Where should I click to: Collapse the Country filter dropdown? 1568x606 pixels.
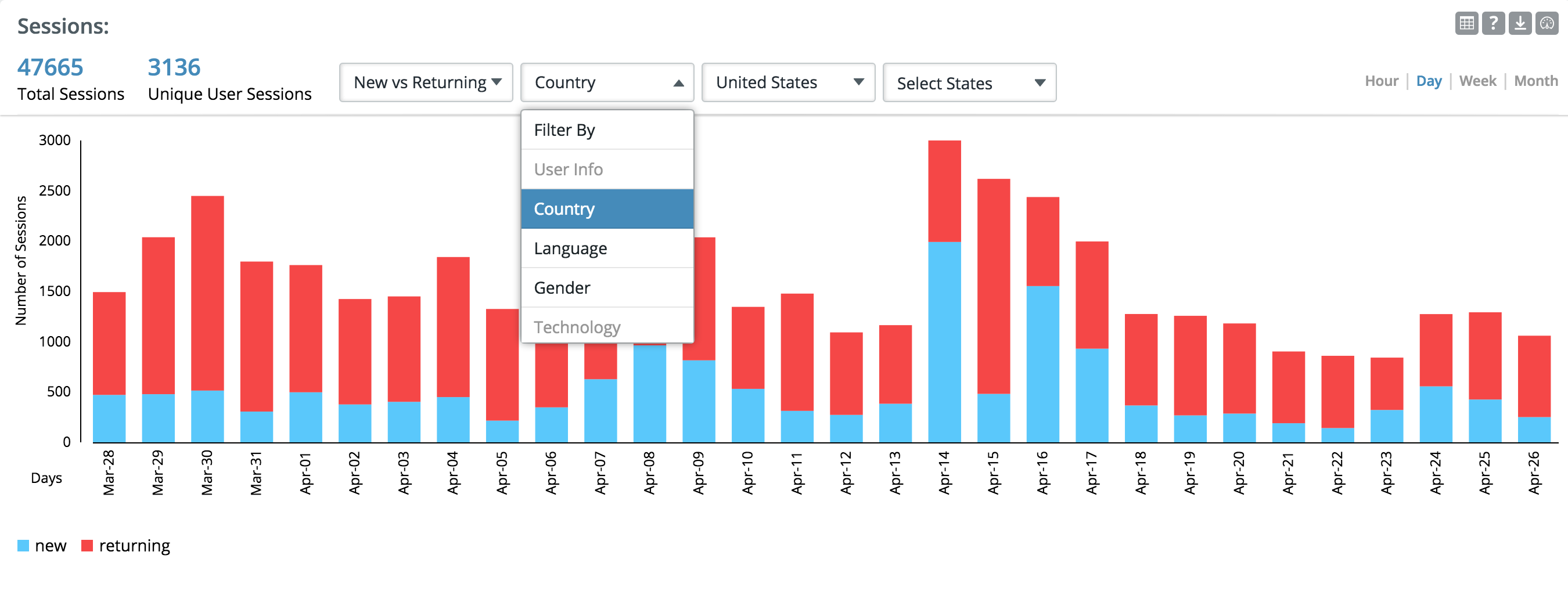607,82
